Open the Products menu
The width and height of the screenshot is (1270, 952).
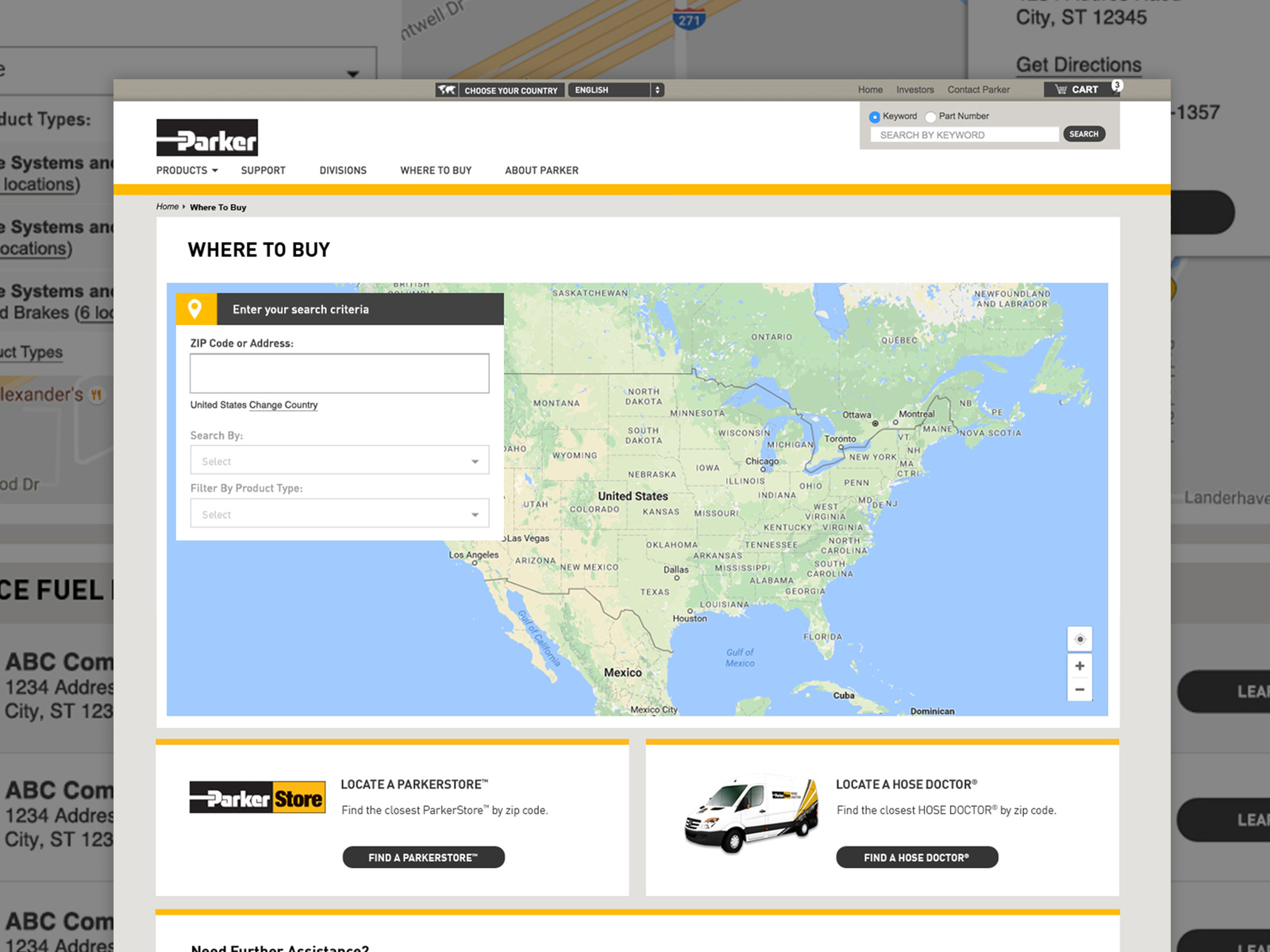point(185,170)
